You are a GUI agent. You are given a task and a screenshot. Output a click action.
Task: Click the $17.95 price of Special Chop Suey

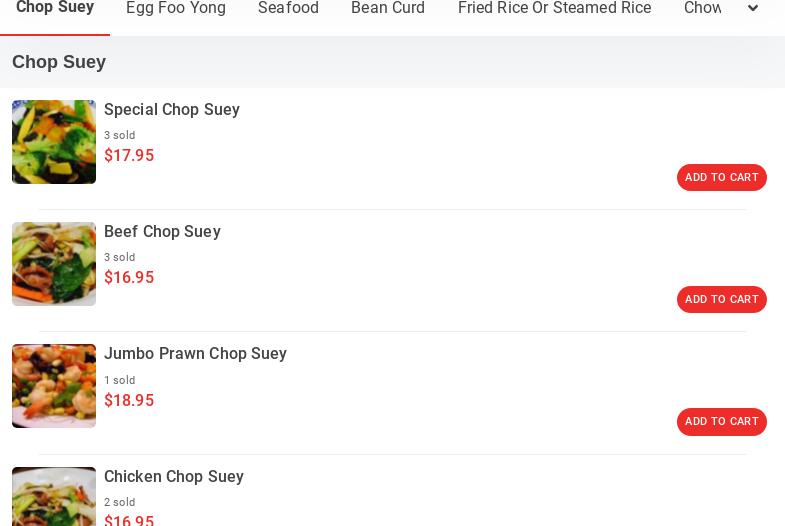tap(129, 156)
